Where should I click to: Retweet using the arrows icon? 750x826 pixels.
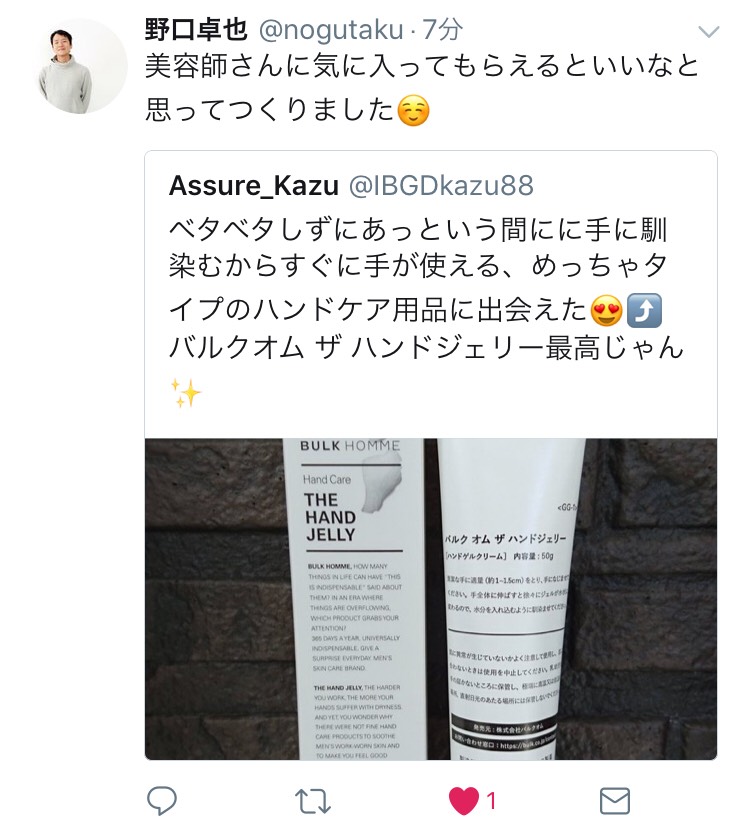point(312,801)
